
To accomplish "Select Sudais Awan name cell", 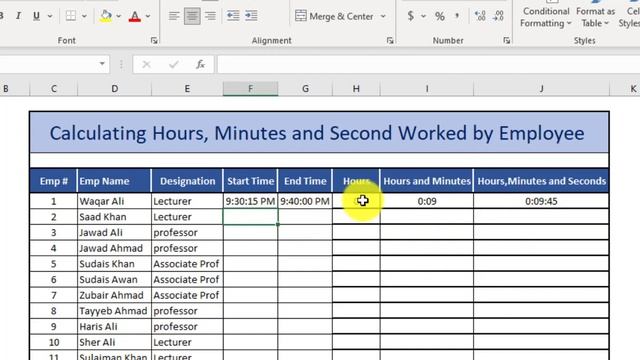I will [114, 280].
